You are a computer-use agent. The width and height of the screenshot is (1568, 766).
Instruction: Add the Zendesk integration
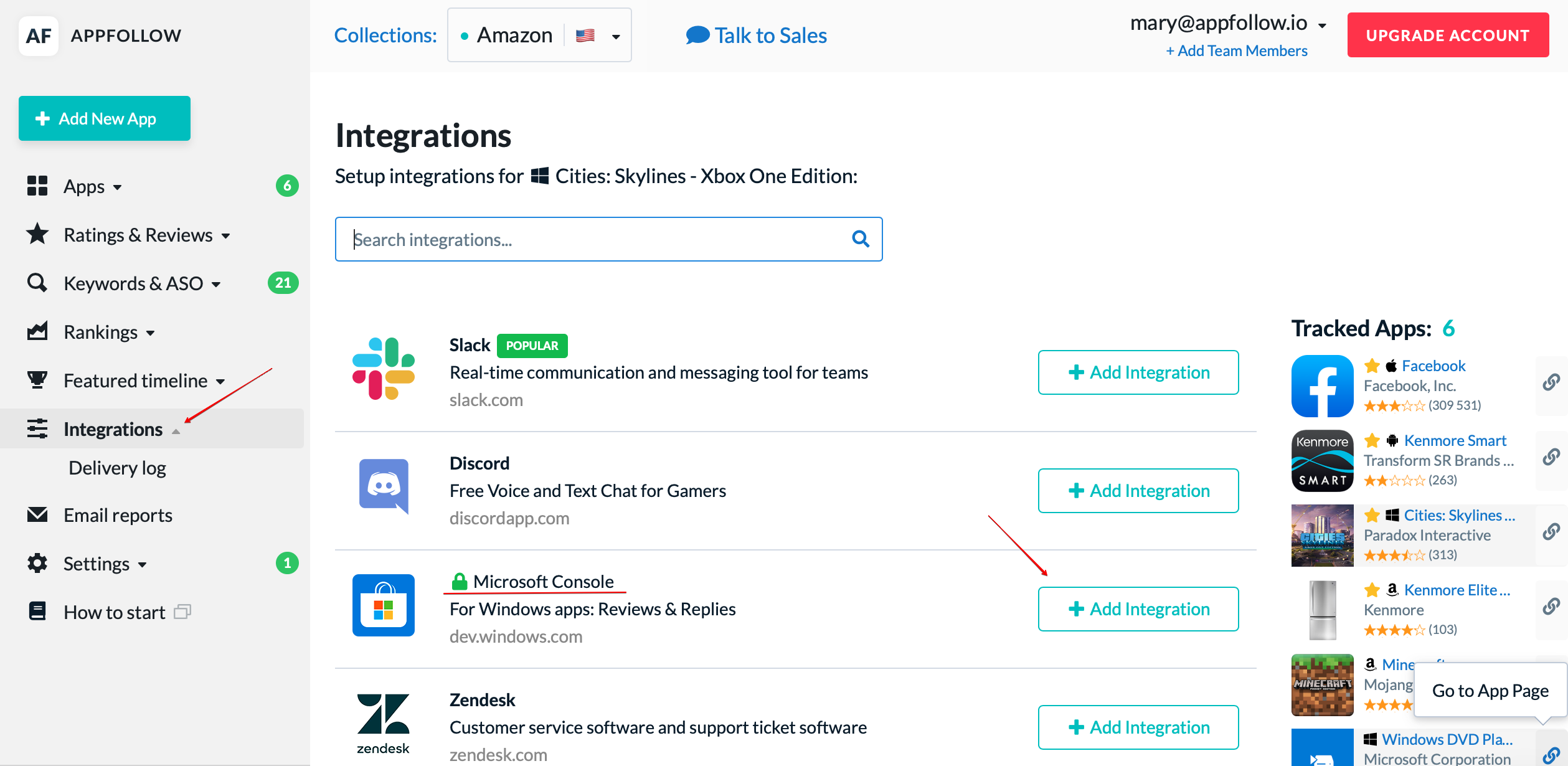tap(1138, 727)
